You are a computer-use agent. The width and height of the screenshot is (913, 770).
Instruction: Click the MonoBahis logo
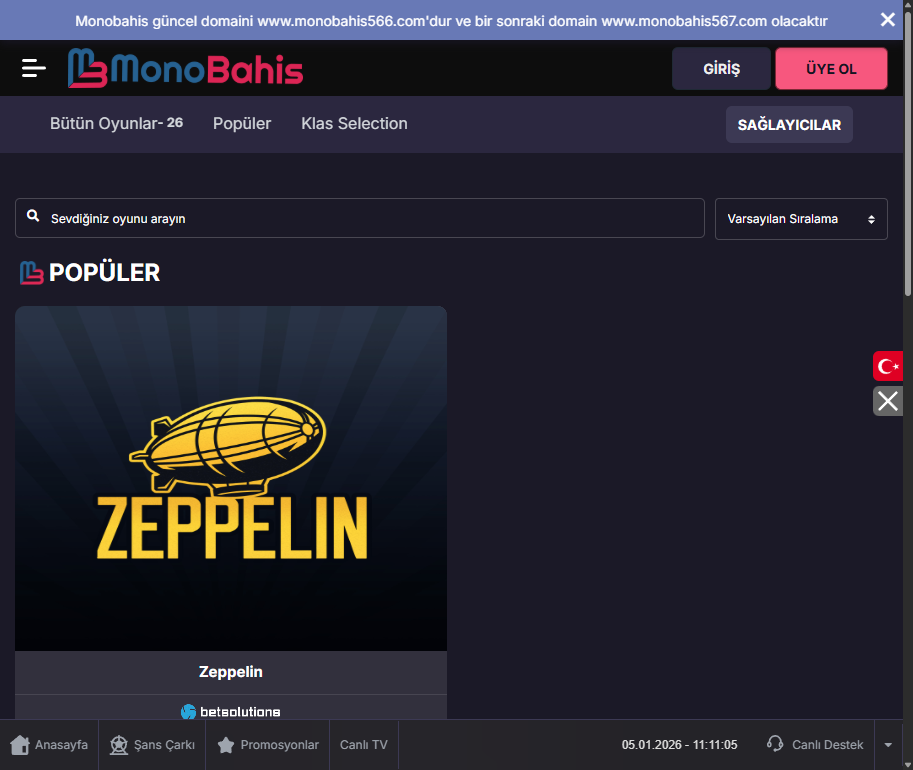(185, 68)
